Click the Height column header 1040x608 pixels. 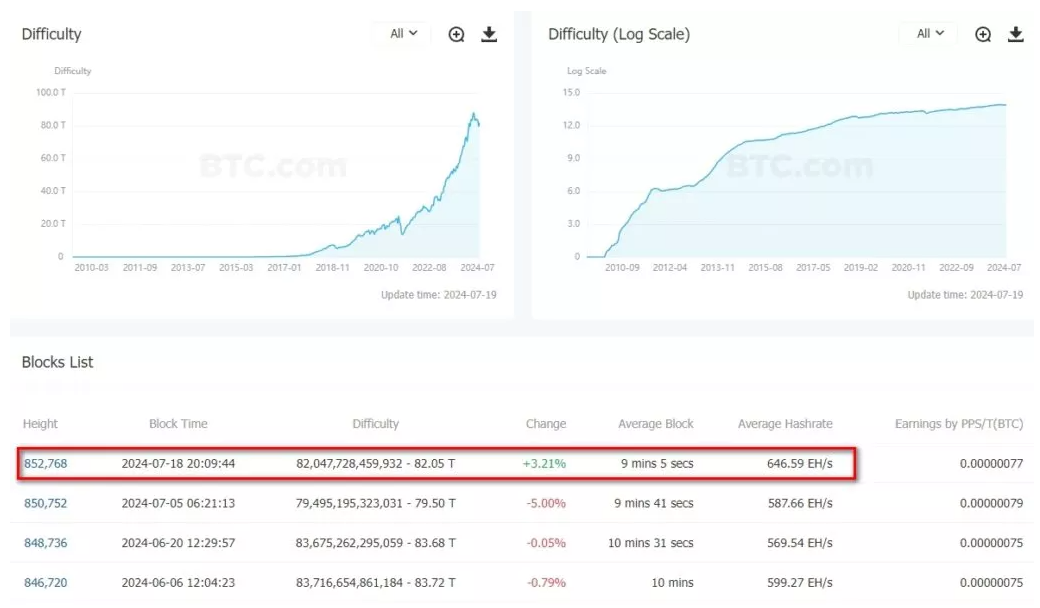pos(40,424)
